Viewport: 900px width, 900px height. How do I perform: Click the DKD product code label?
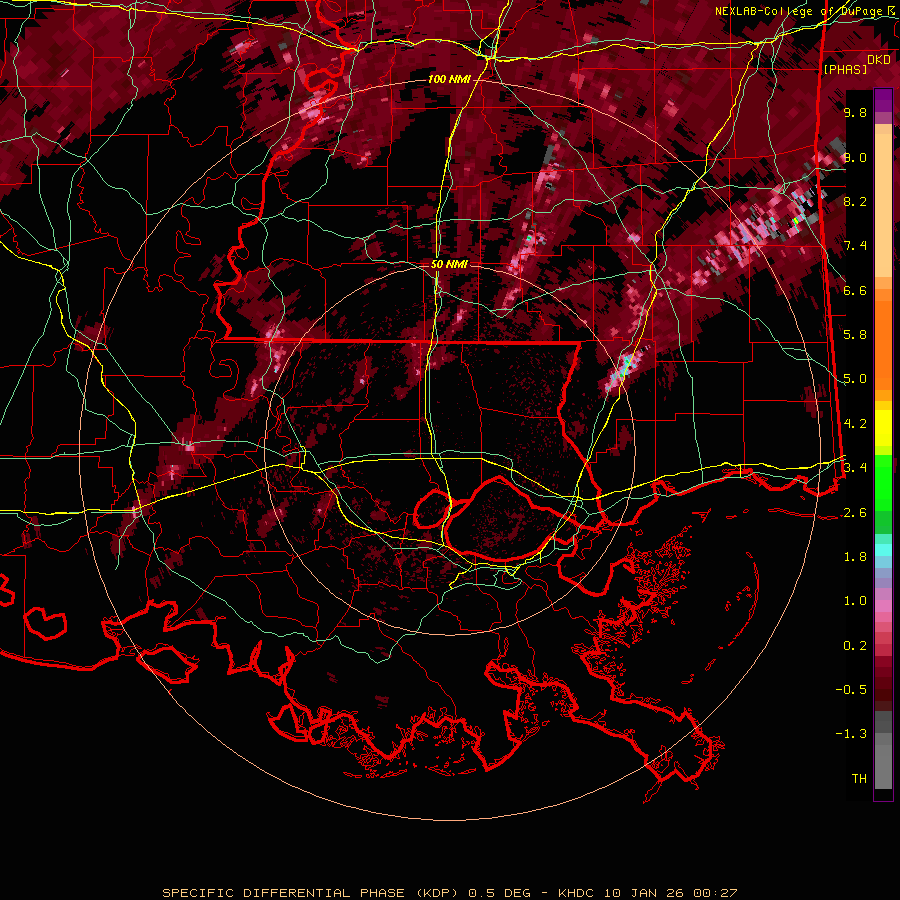click(879, 60)
